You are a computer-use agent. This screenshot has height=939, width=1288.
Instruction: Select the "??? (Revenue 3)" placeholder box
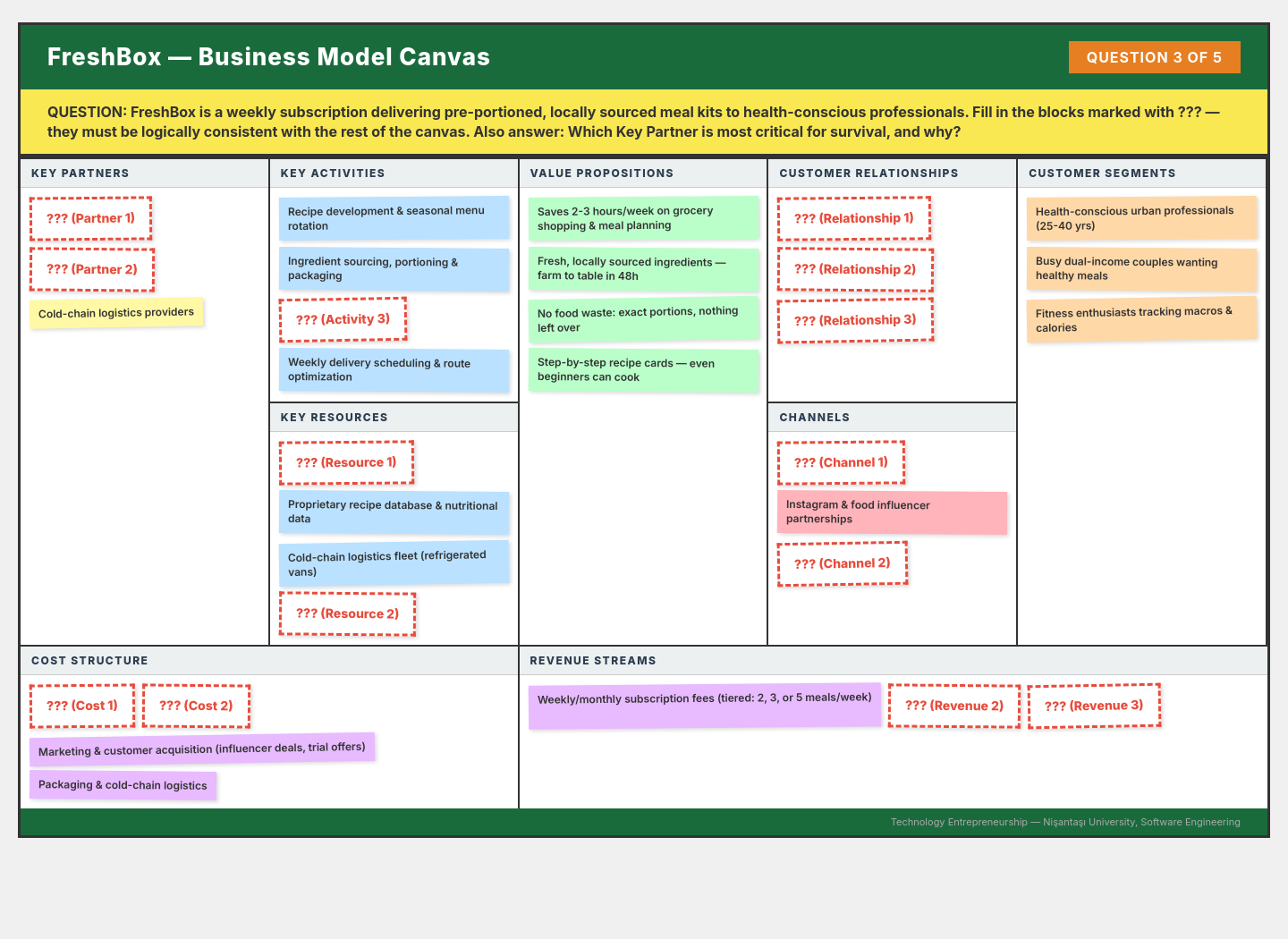pos(1094,706)
